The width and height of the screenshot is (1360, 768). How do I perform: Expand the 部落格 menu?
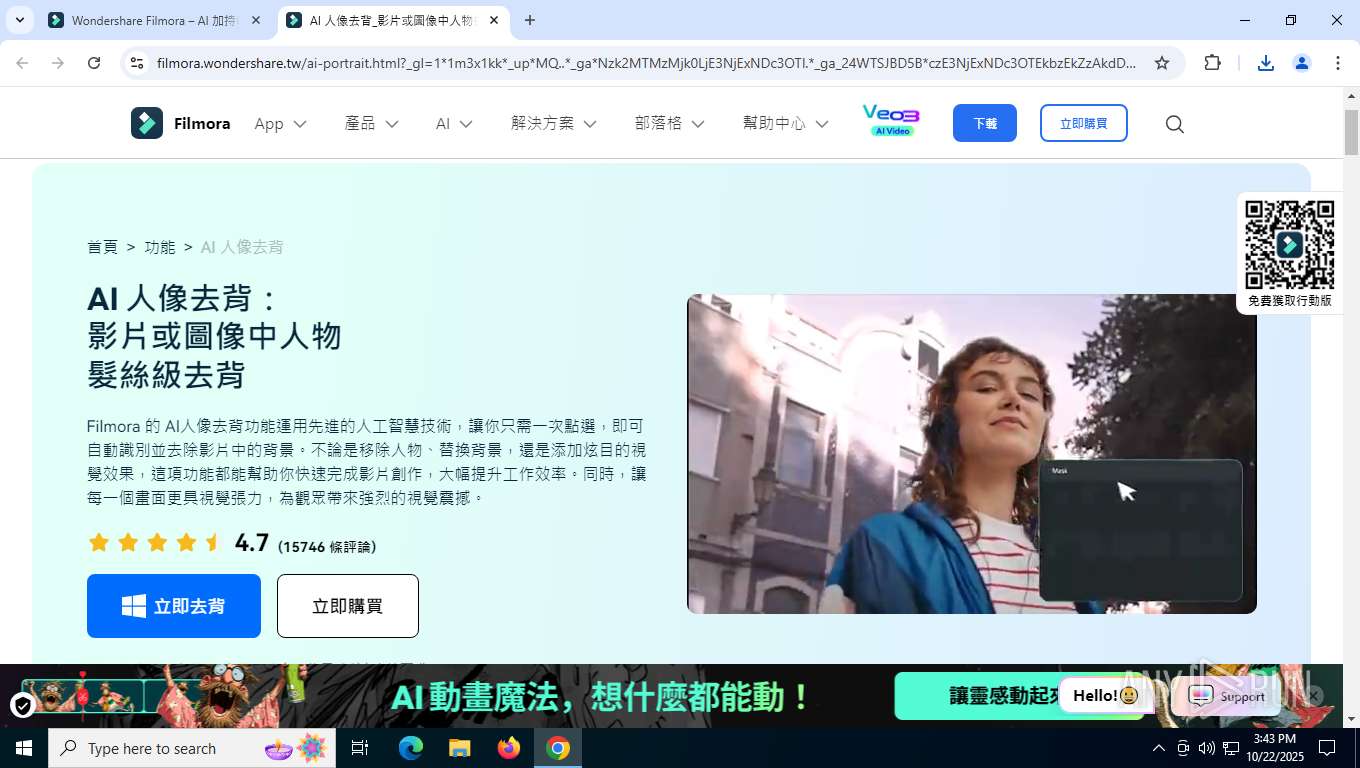click(x=669, y=124)
